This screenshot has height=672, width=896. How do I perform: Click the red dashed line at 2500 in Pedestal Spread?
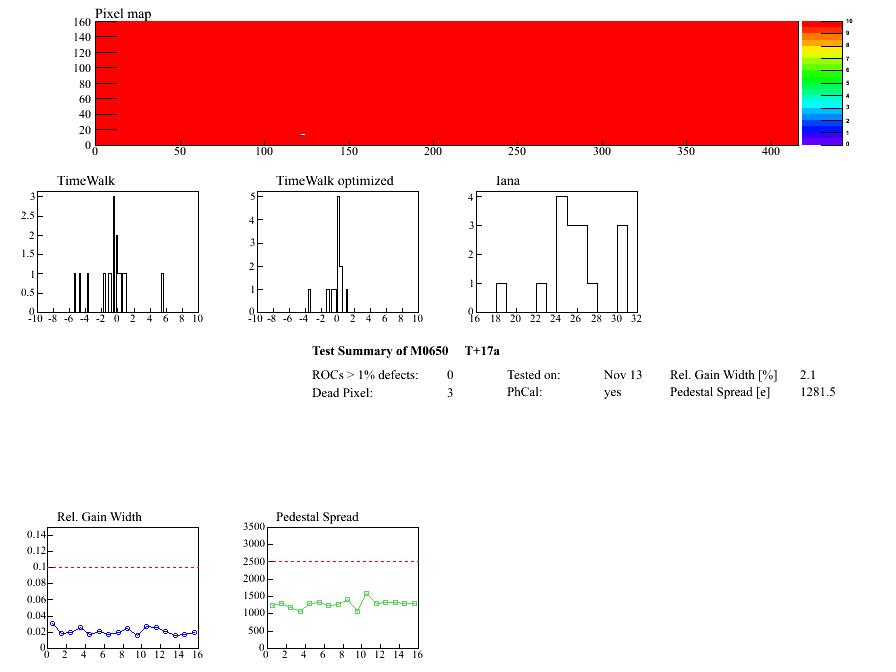tap(343, 561)
